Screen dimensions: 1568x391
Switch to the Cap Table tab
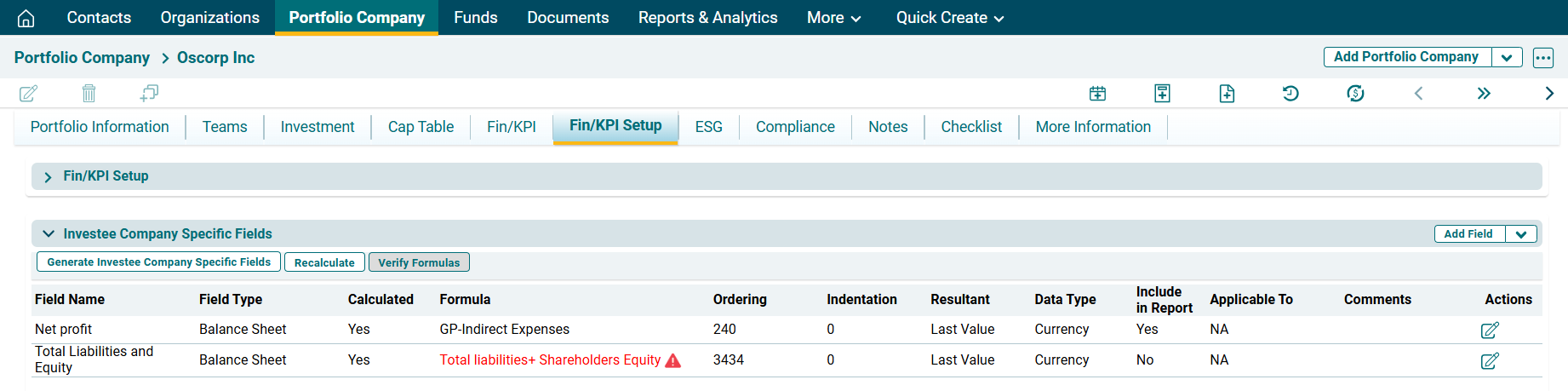[x=421, y=127]
